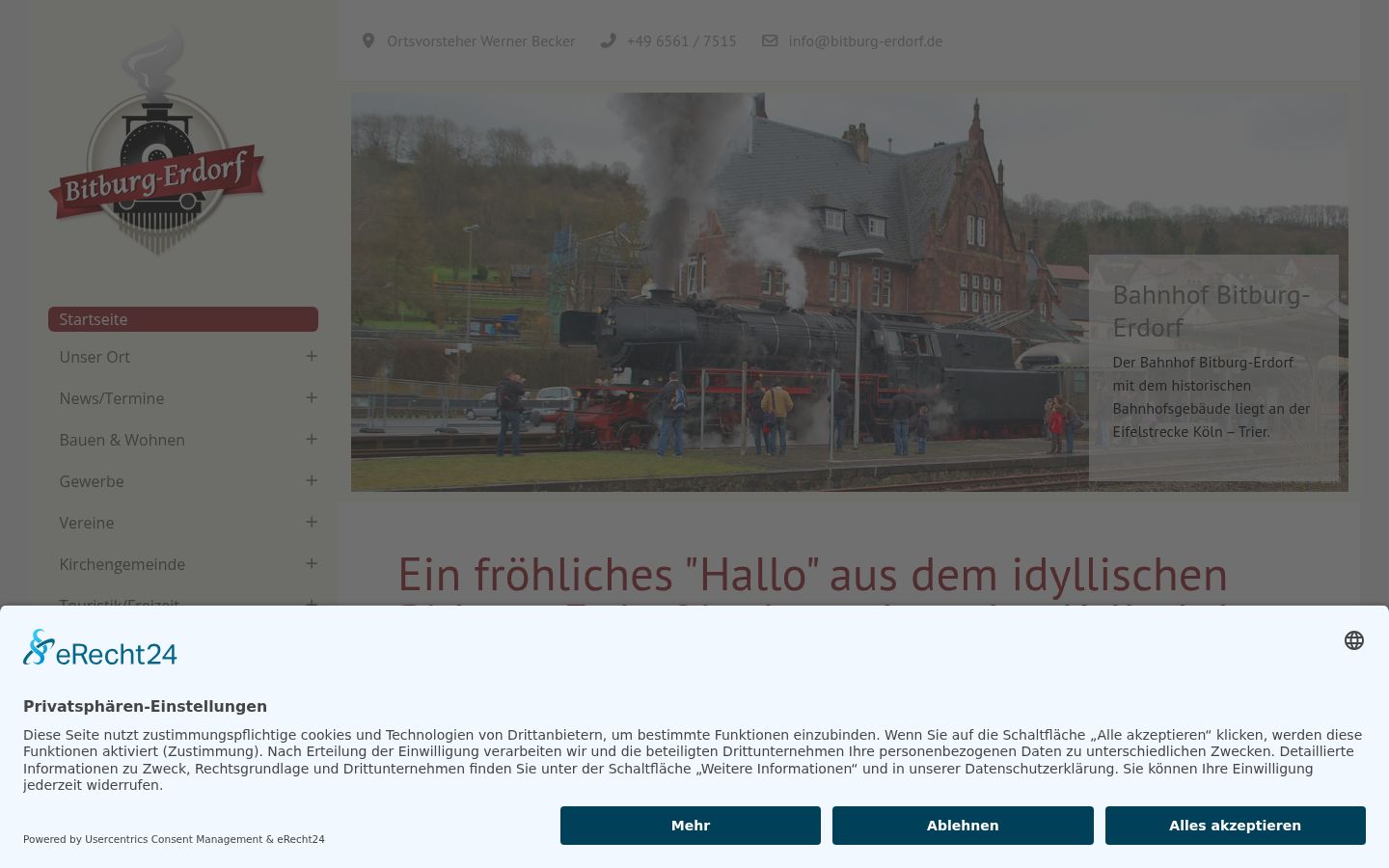The image size is (1389, 868).
Task: Click the Powered by Usercentrics text
Action: click(174, 839)
